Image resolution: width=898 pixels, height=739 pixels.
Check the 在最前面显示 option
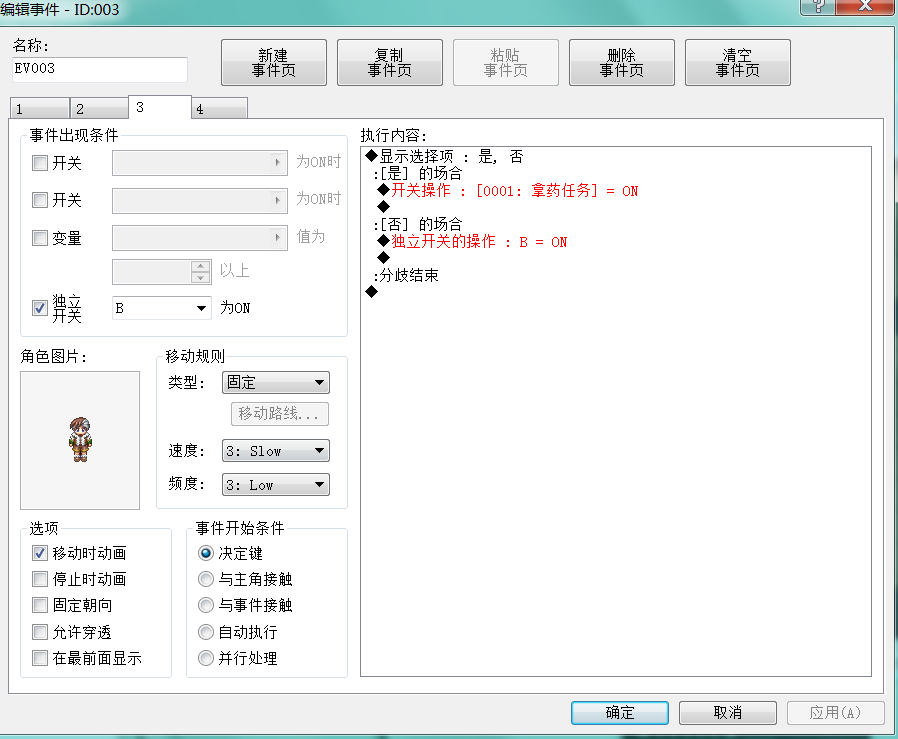pyautogui.click(x=40, y=658)
